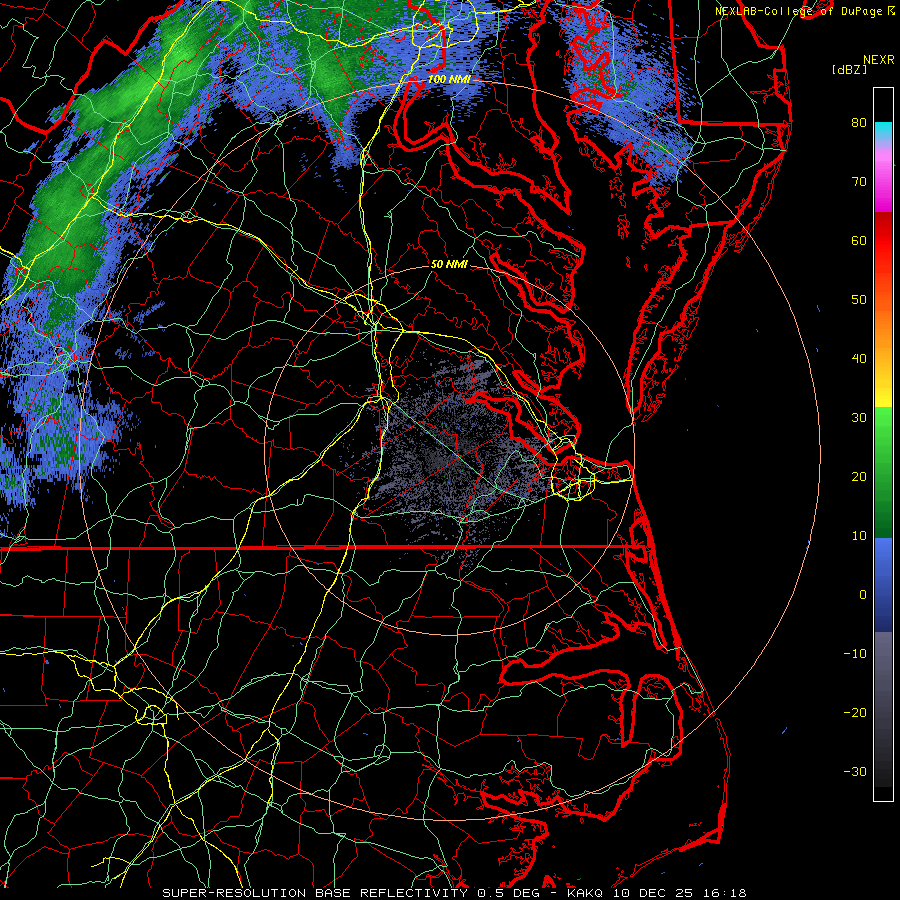Click the "100 NMI" range ring label
Screen dimensions: 900x900
(x=449, y=79)
